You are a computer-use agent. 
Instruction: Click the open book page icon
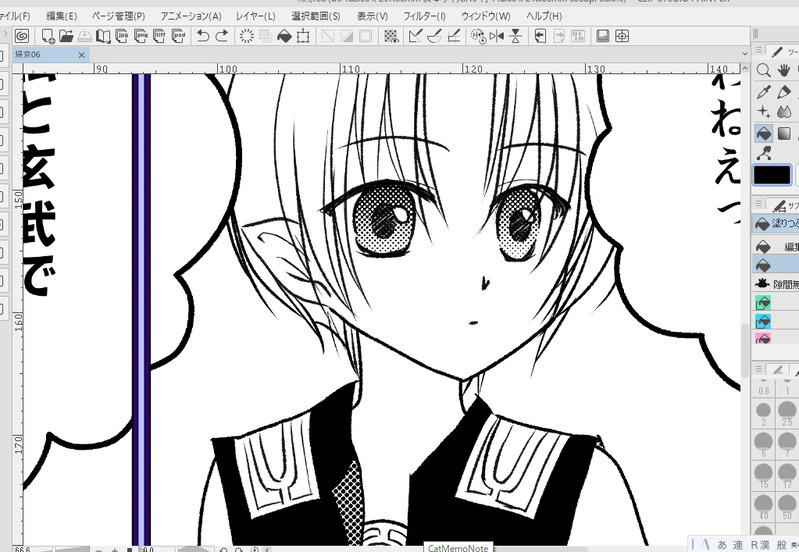(103, 36)
